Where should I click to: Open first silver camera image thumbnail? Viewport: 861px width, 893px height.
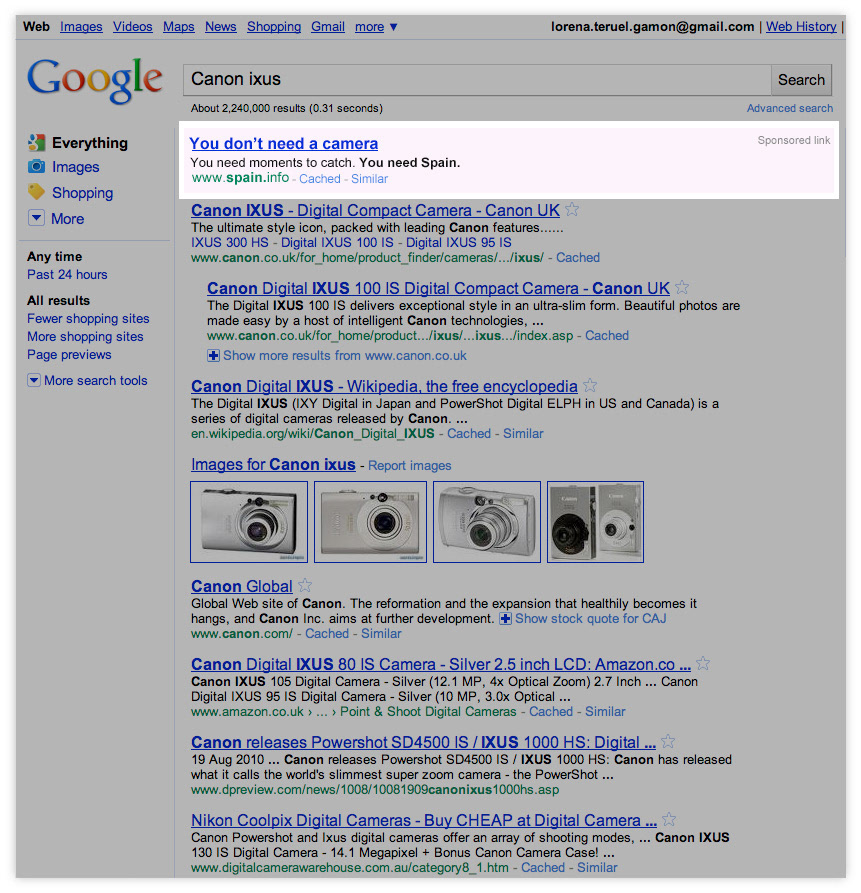249,522
